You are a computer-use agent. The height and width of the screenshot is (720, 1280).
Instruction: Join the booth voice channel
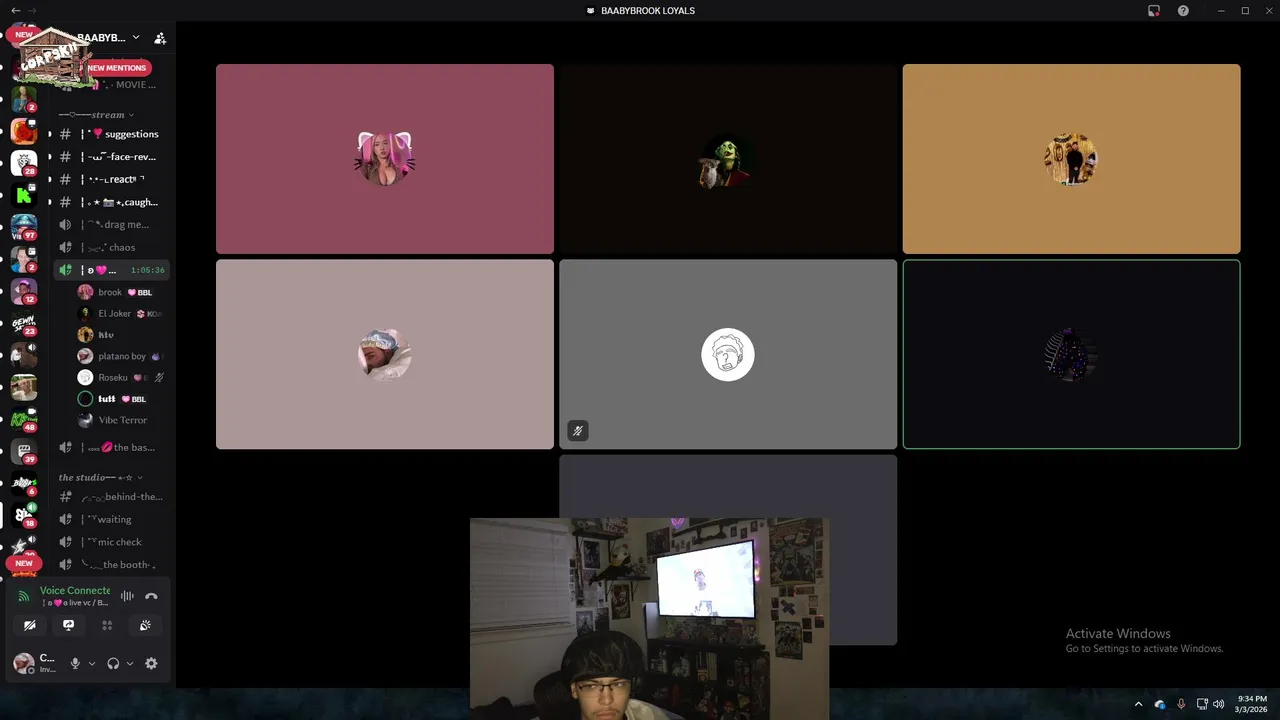pos(111,565)
